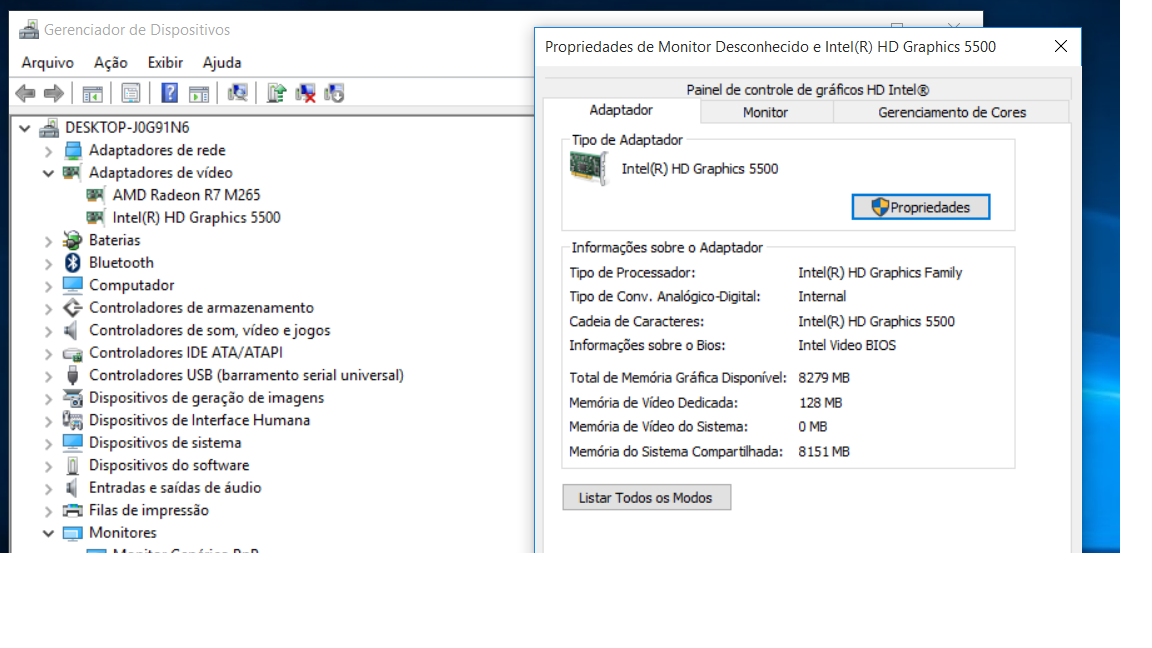The image size is (1152, 648).
Task: Expand Controladores IDE ATA/ATAPI
Action: pos(48,354)
